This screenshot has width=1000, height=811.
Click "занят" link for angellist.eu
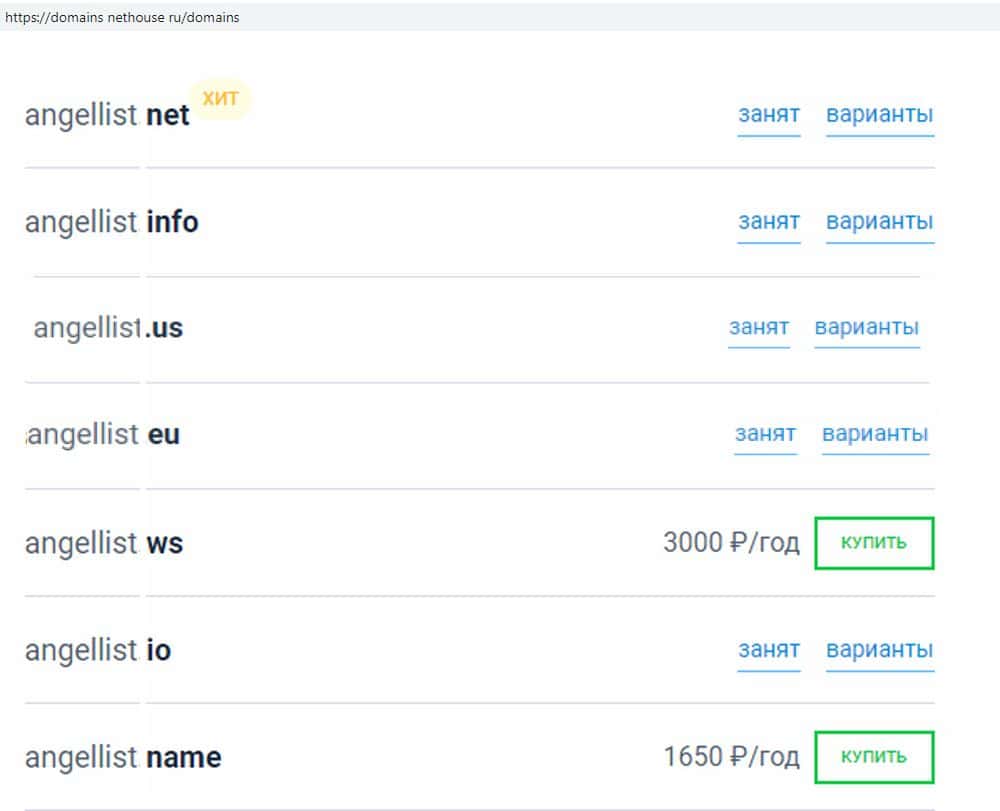click(765, 435)
